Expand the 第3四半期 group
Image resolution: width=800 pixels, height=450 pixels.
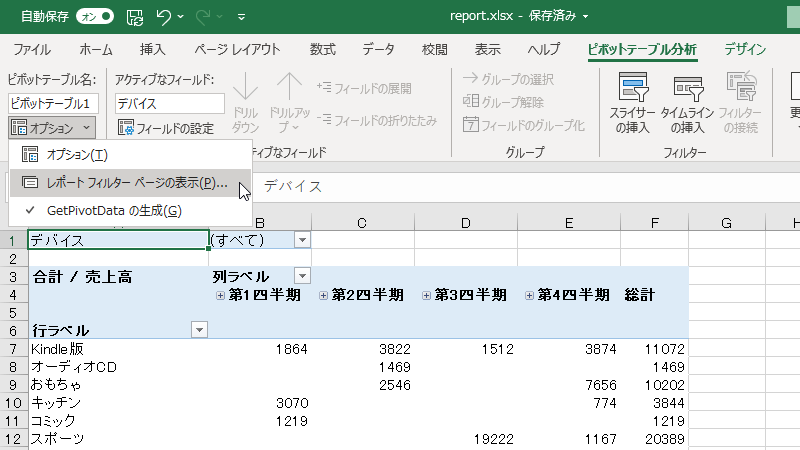(426, 295)
